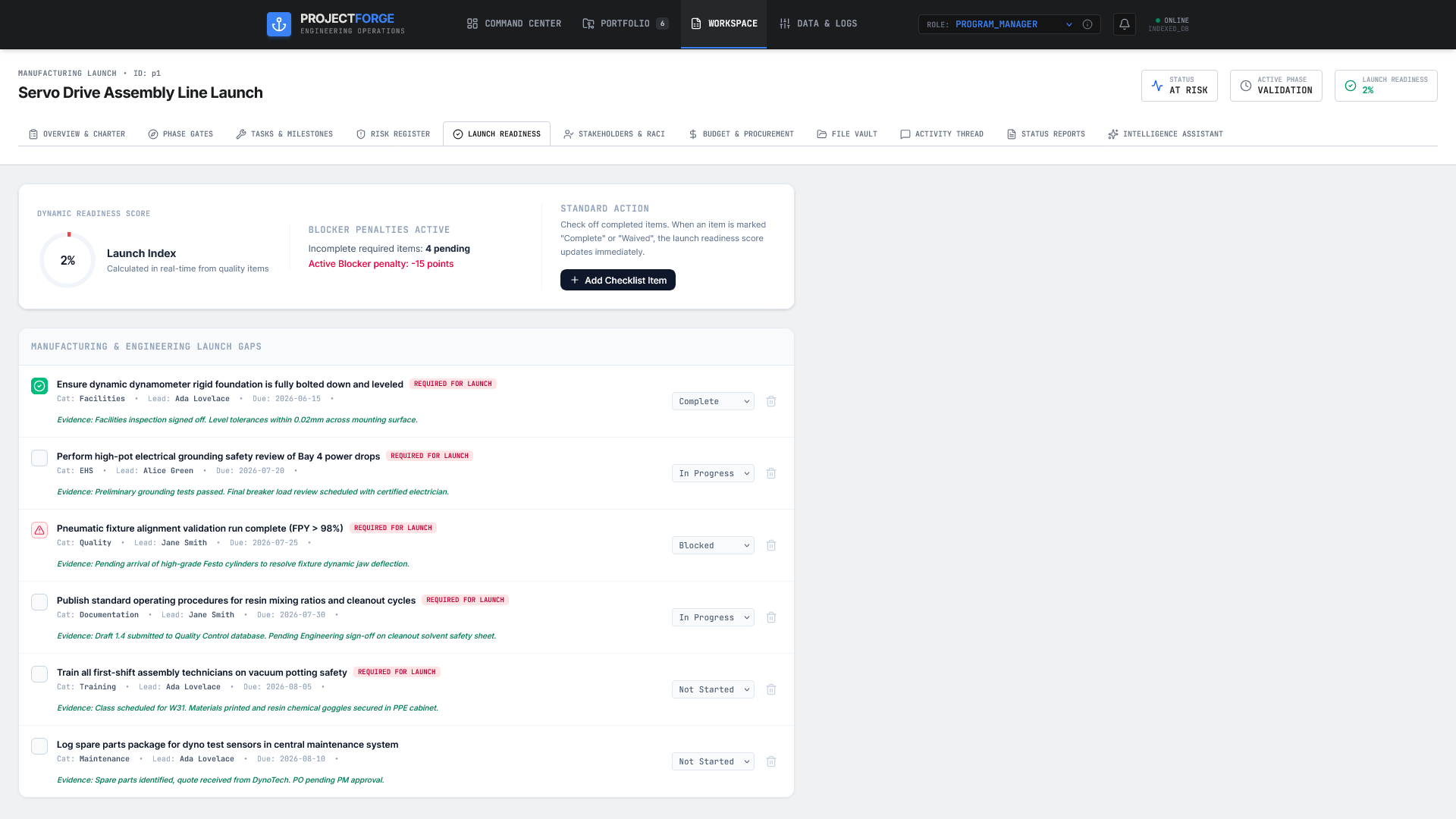
Task: Click the red blocked warning icon on pneumatic fixture
Action: point(39,530)
